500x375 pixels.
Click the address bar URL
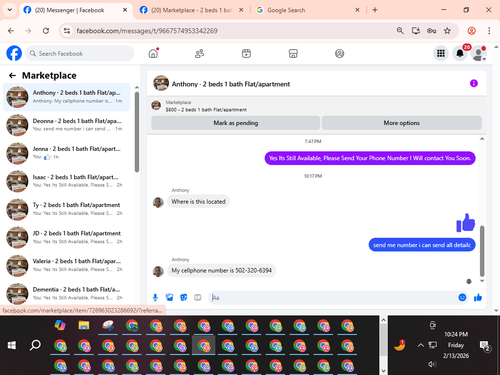coord(147,31)
